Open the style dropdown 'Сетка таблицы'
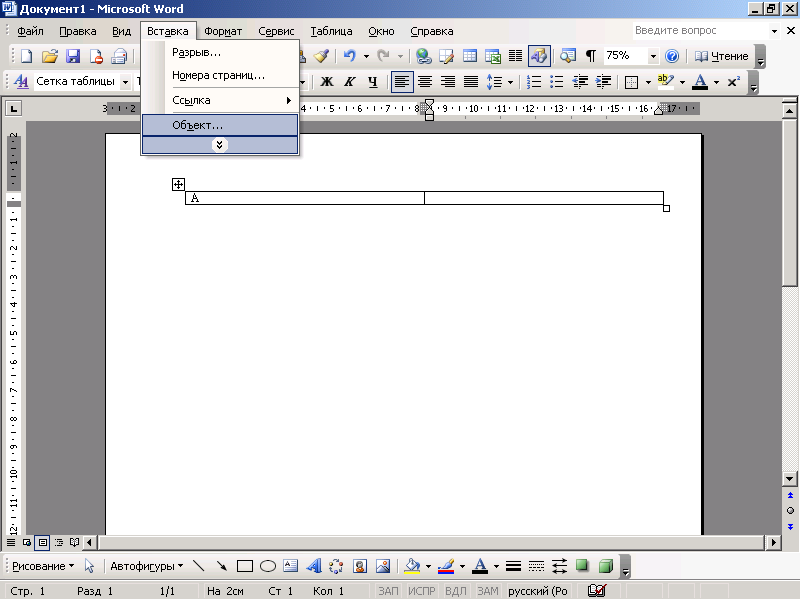The width and height of the screenshot is (800, 600). [126, 82]
